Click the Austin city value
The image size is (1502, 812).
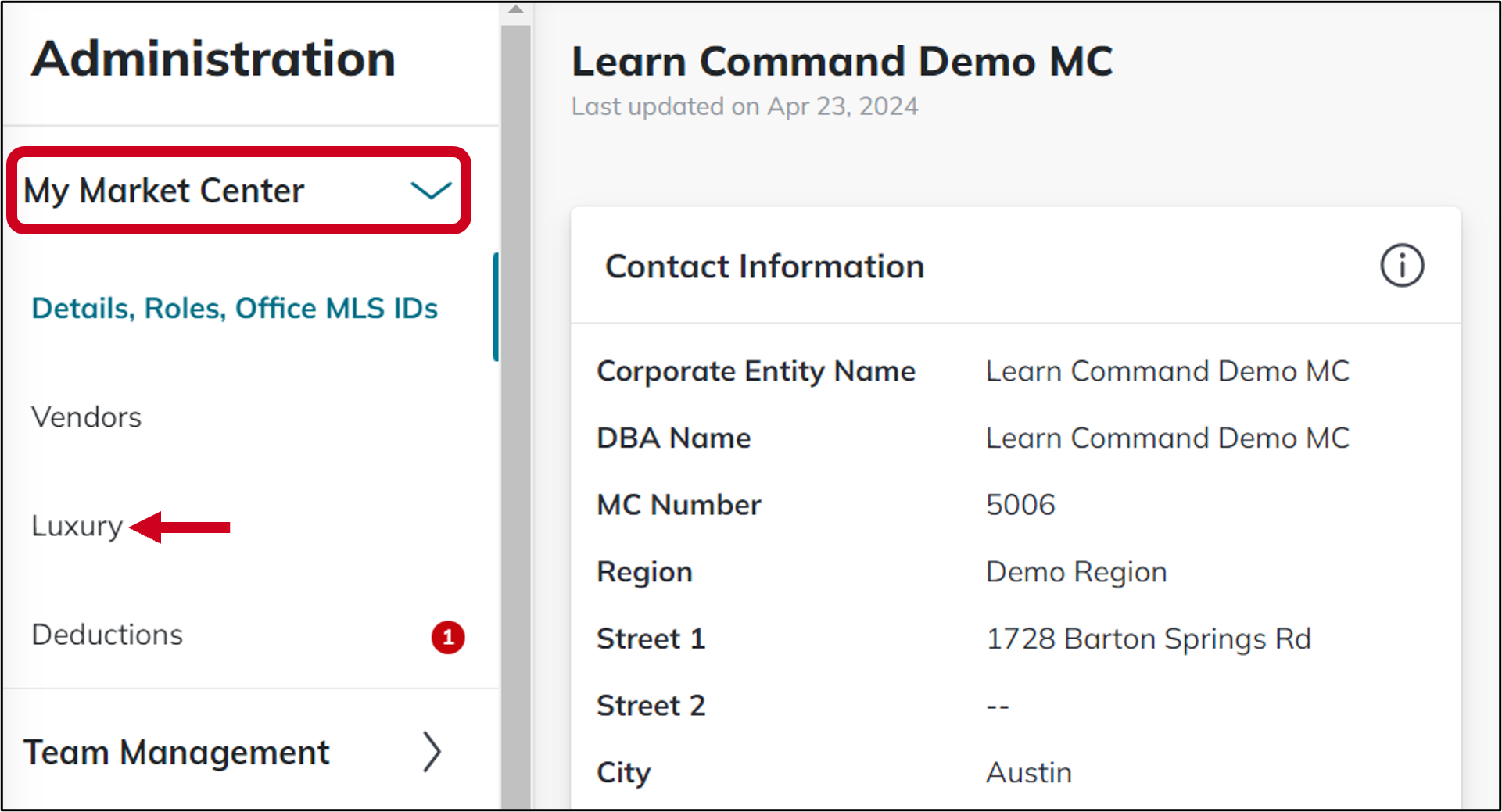pos(1029,772)
